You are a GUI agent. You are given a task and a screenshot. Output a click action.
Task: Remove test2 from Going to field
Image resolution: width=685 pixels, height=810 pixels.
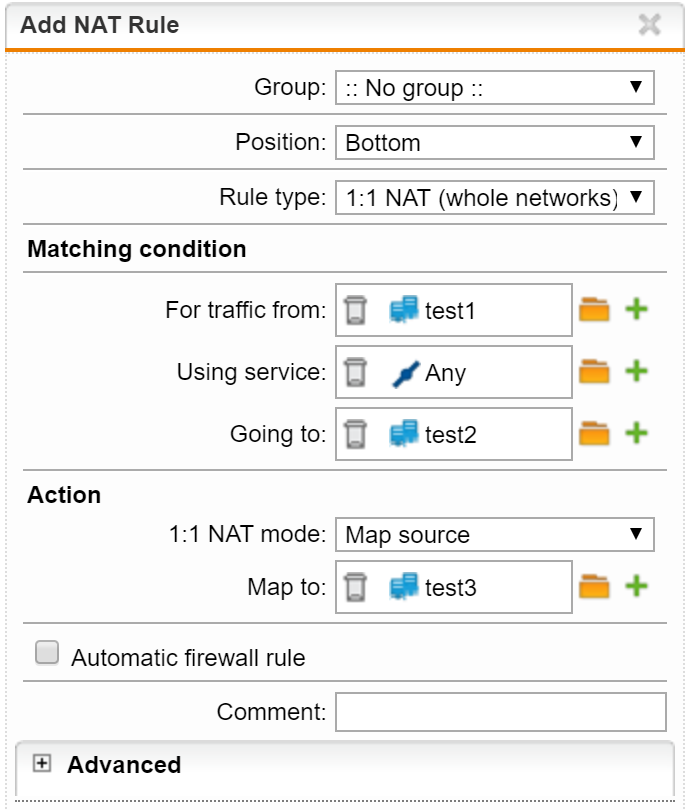[x=355, y=434]
